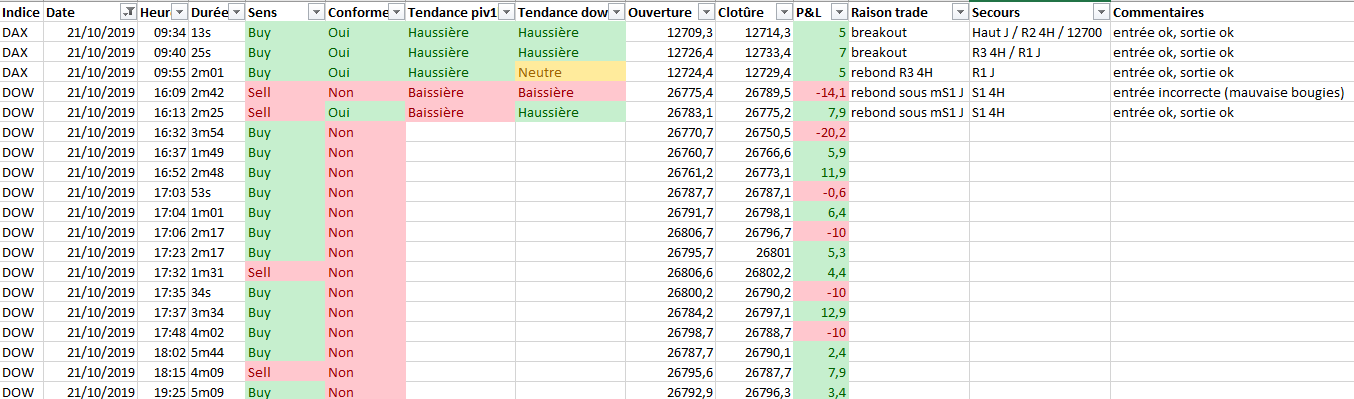
Task: Select Secours cell 'R1 J'
Action: (x=1040, y=72)
